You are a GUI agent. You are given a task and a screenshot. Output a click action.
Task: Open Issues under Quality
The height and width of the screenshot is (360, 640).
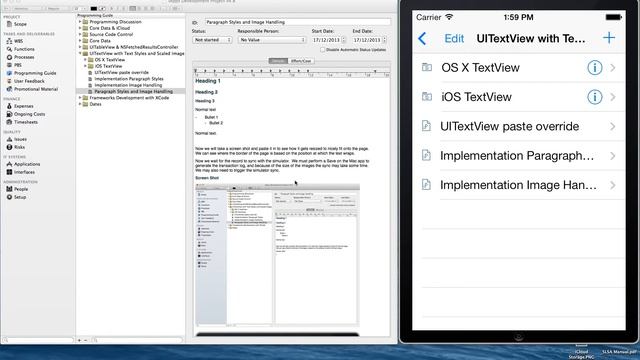17,139
